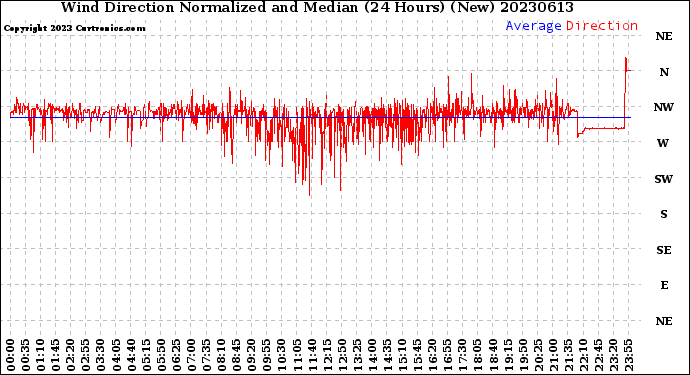Click the '23:55' time axis label
The height and width of the screenshot is (375, 690).
click(628, 355)
